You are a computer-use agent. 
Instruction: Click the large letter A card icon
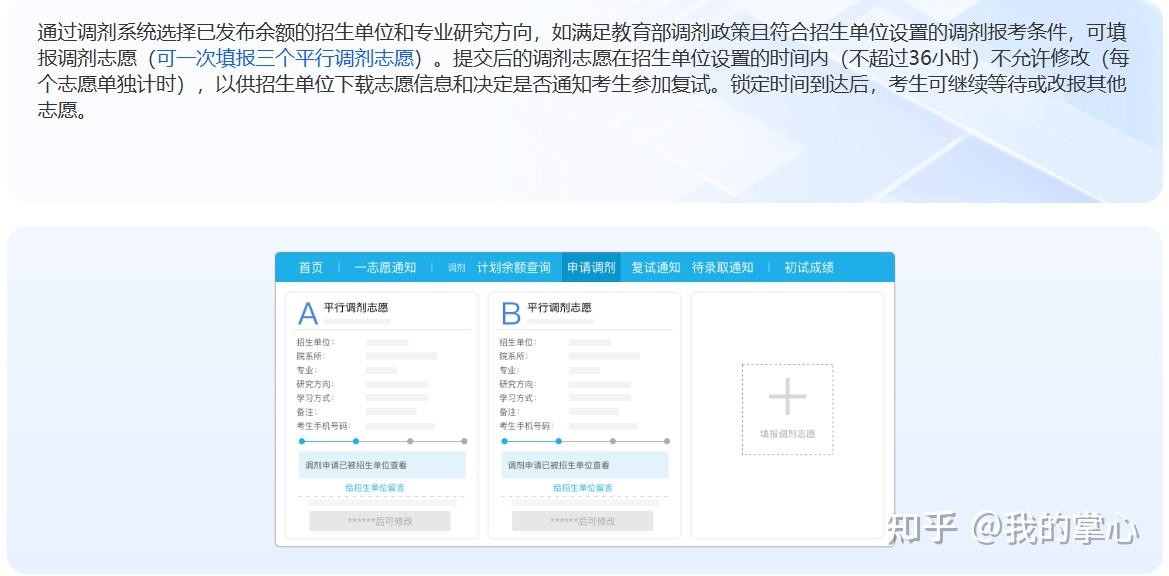pyautogui.click(x=307, y=314)
